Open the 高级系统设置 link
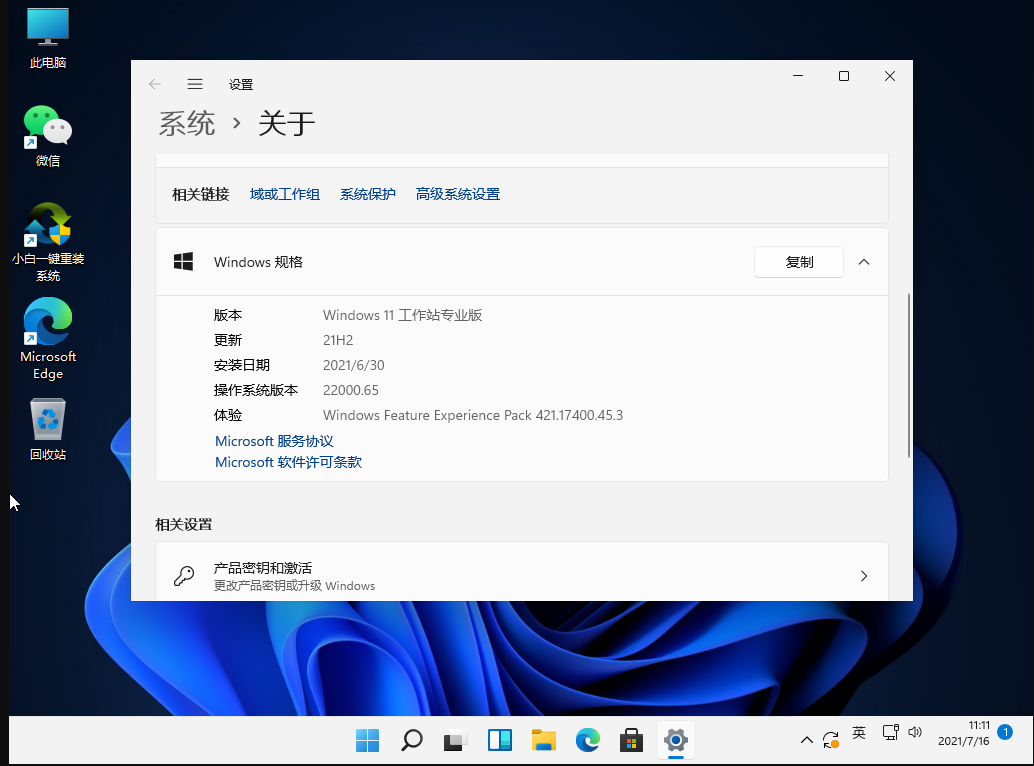 click(458, 194)
